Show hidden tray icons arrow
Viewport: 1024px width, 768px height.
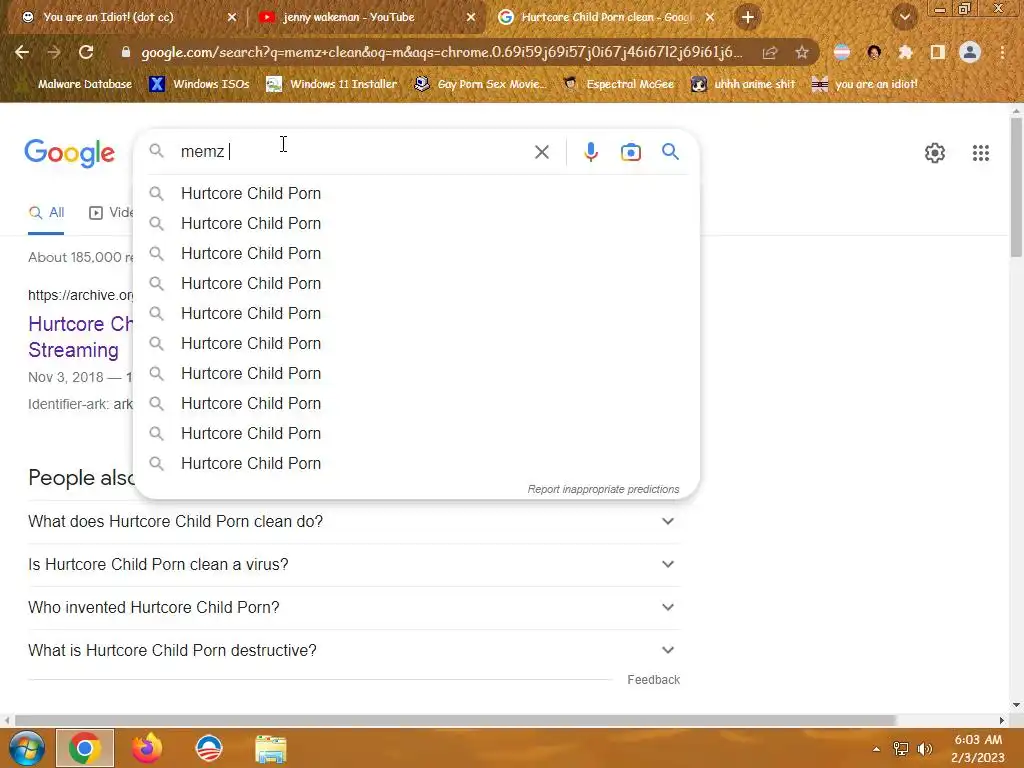[x=876, y=749]
